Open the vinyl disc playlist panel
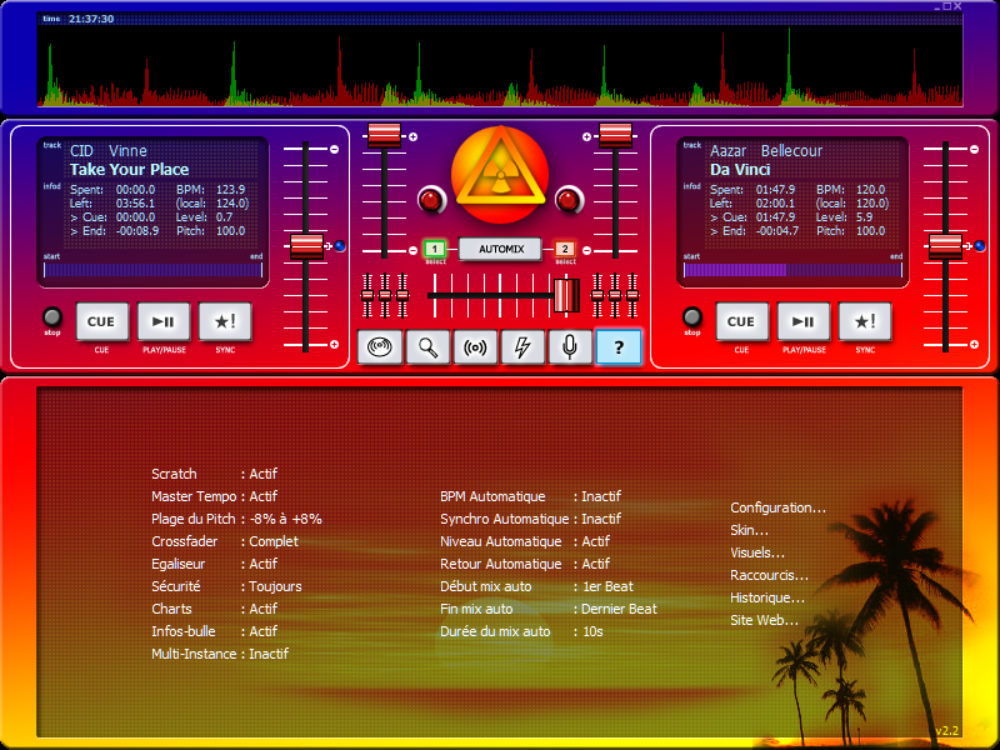 pos(379,347)
